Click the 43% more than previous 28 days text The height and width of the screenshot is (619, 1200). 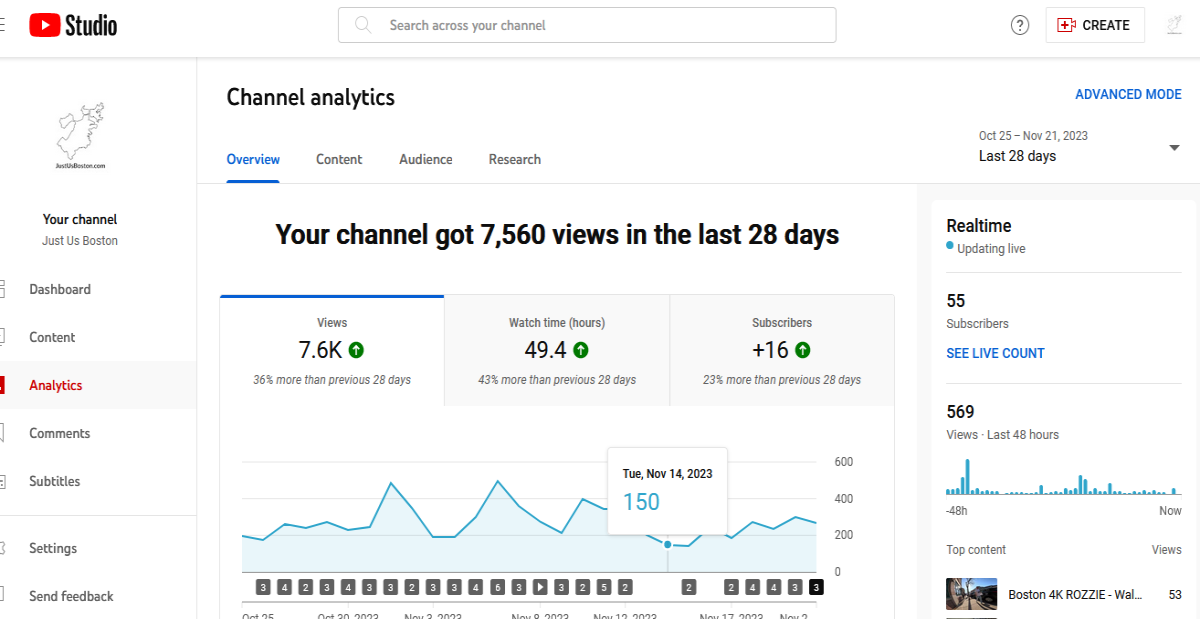pos(557,380)
